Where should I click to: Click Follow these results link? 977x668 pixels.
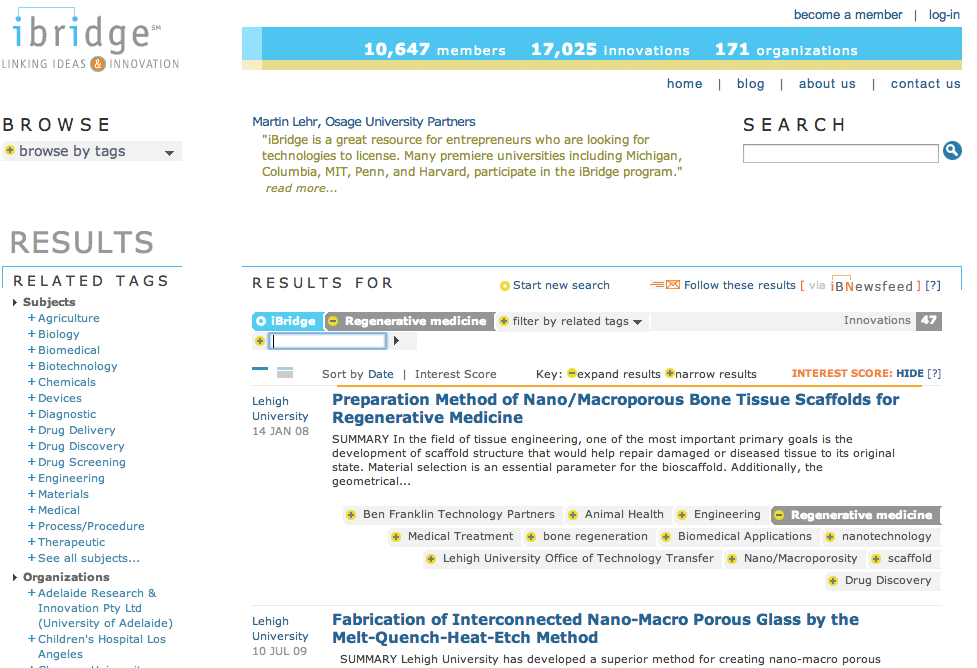740,285
